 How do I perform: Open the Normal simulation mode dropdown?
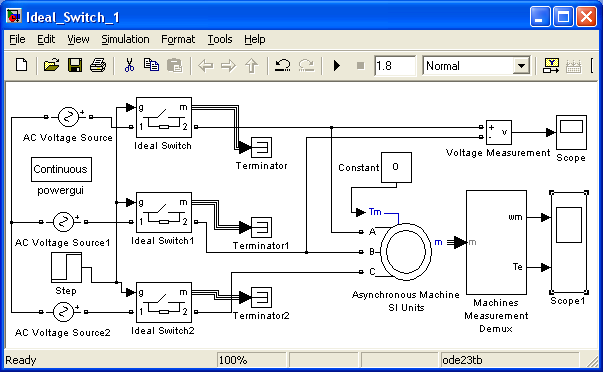[521, 66]
